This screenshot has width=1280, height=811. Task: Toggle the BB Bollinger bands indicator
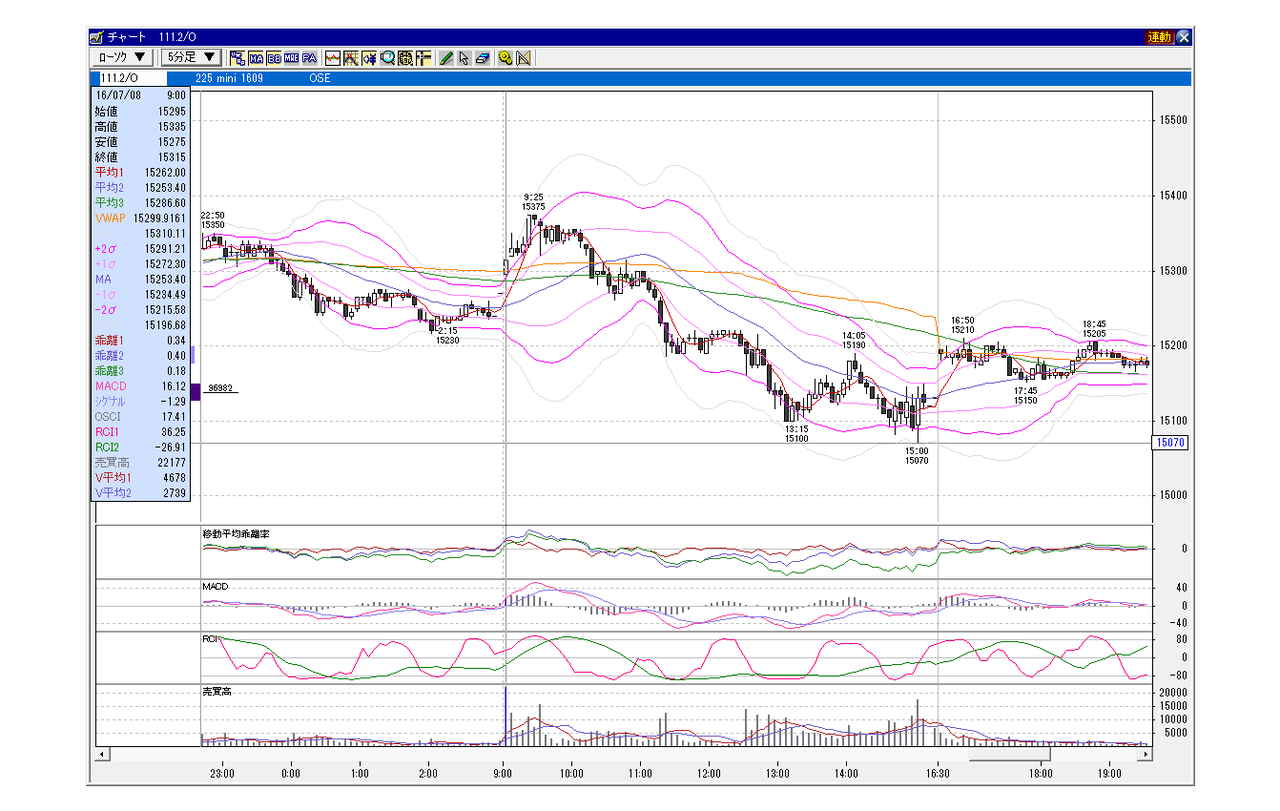coord(274,58)
